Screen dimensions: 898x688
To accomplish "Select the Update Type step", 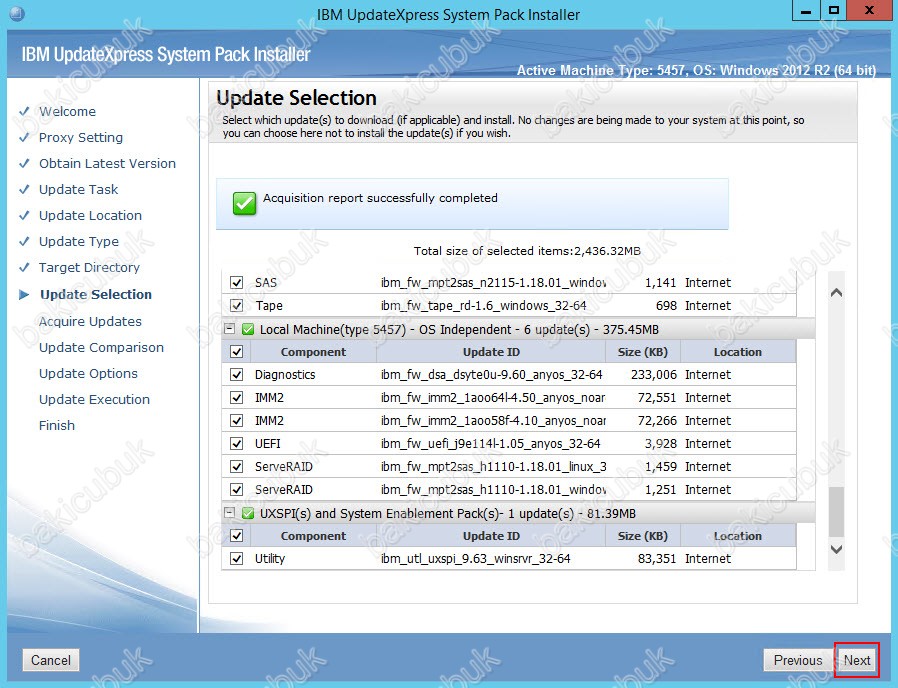I will (x=79, y=242).
